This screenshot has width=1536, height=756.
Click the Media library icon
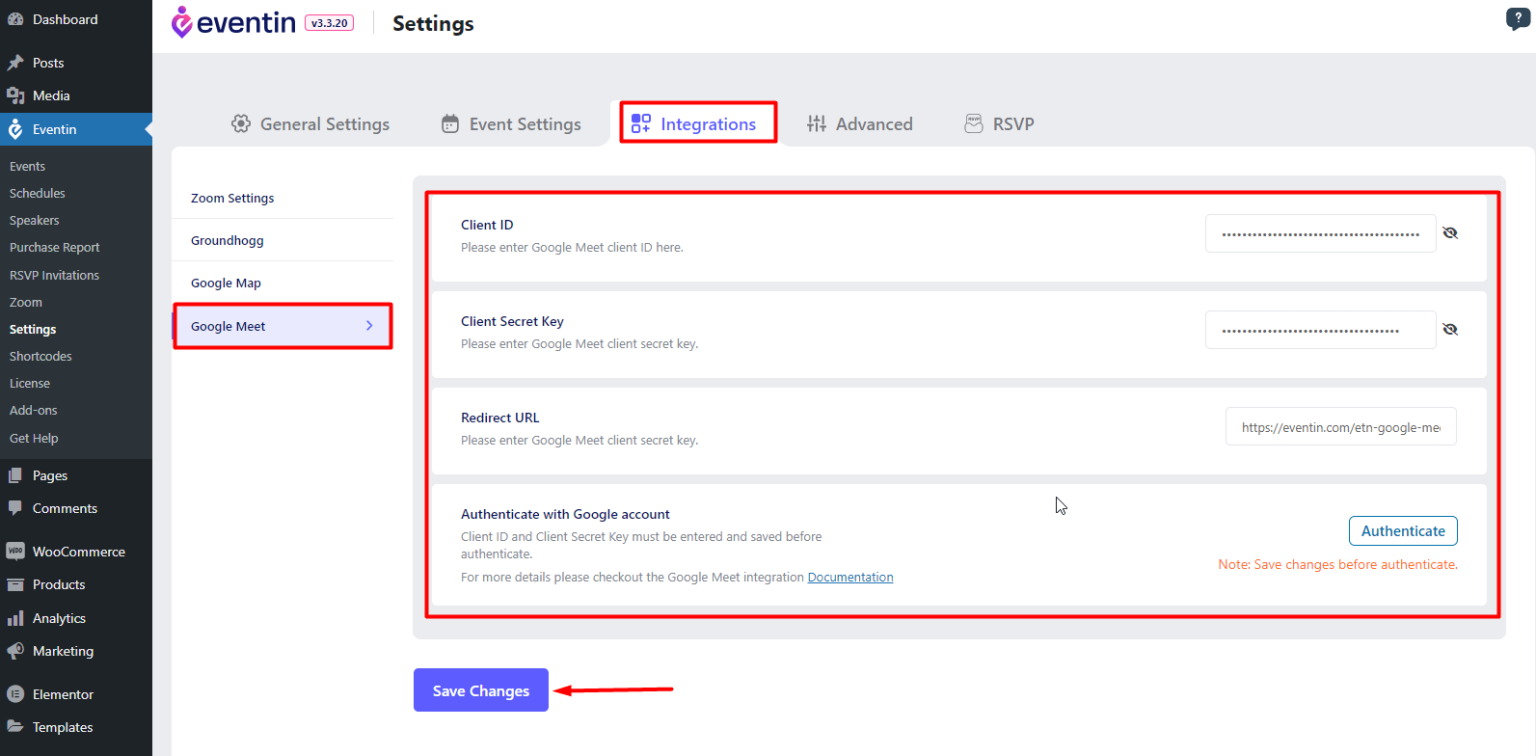pos(15,96)
